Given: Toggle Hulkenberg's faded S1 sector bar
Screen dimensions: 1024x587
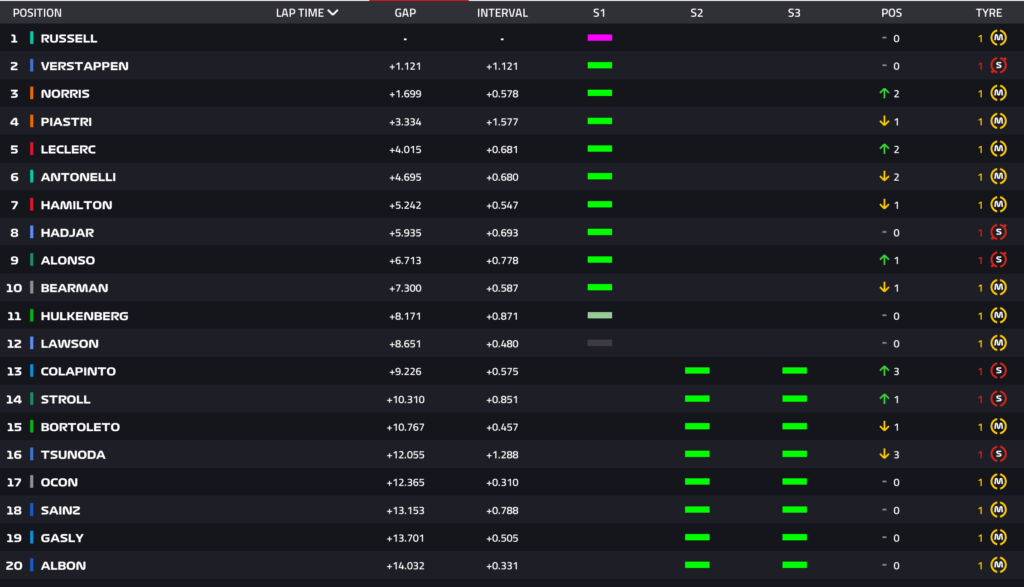Looking at the screenshot, I should (x=598, y=315).
